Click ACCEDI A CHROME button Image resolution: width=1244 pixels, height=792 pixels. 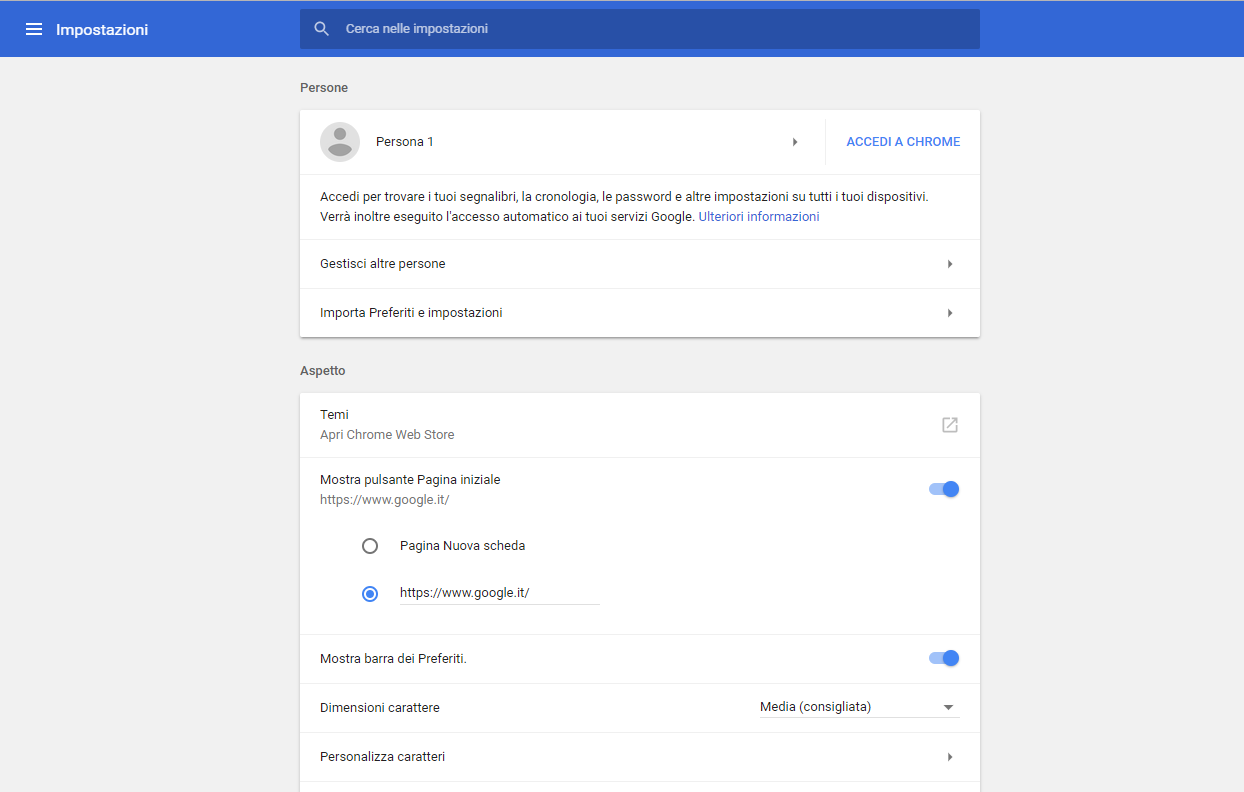pyautogui.click(x=903, y=142)
